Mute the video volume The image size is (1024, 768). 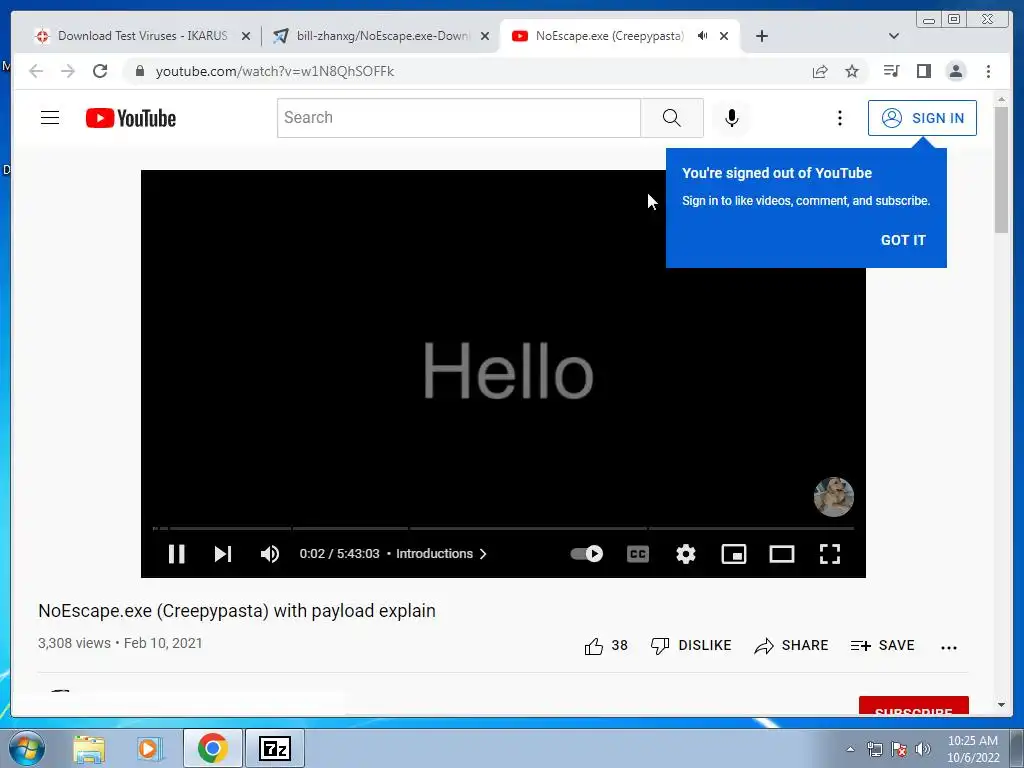(270, 554)
